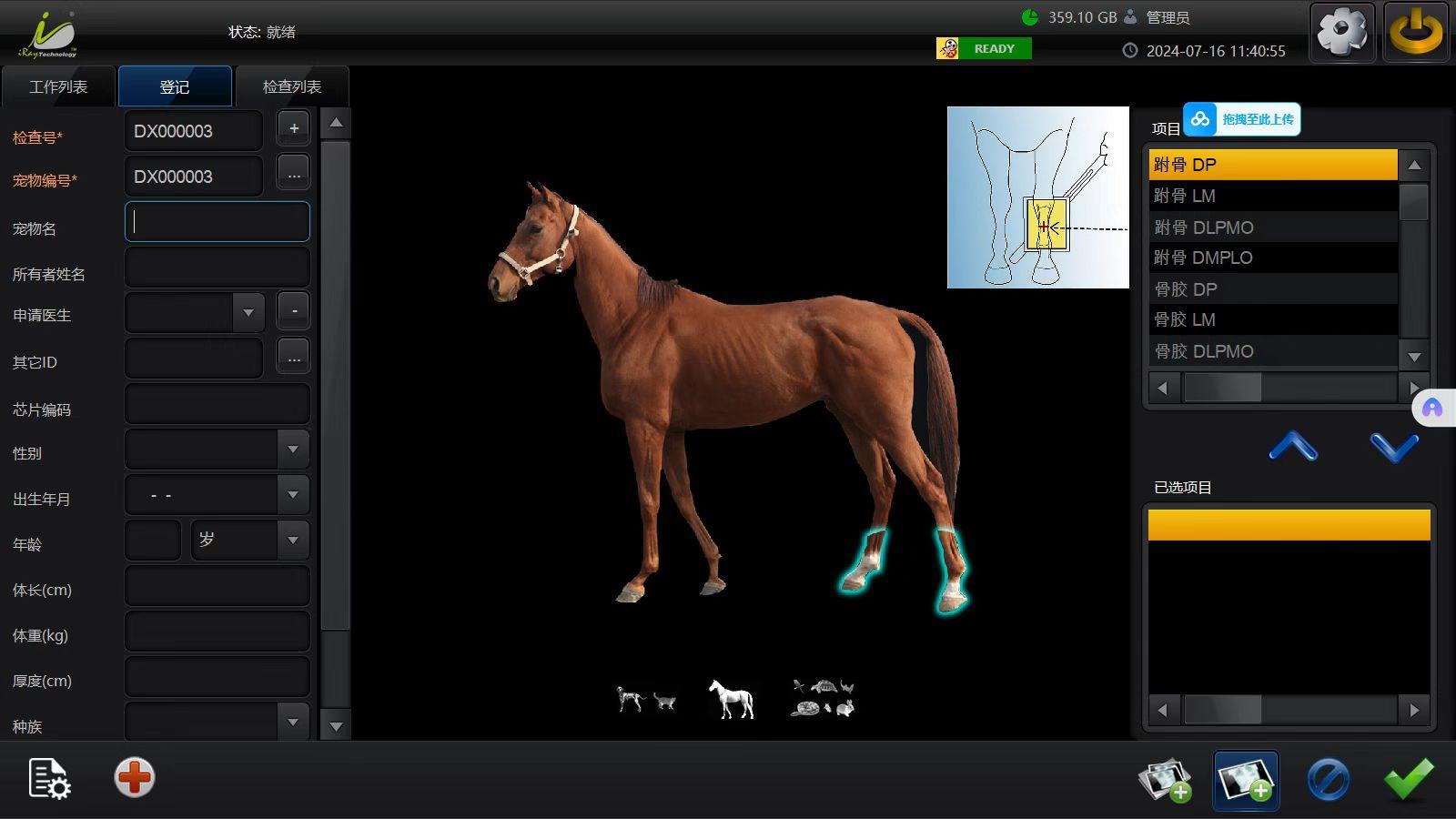Select the exotic small animals icon
Viewport: 1456px width, 819px height.
823,699
